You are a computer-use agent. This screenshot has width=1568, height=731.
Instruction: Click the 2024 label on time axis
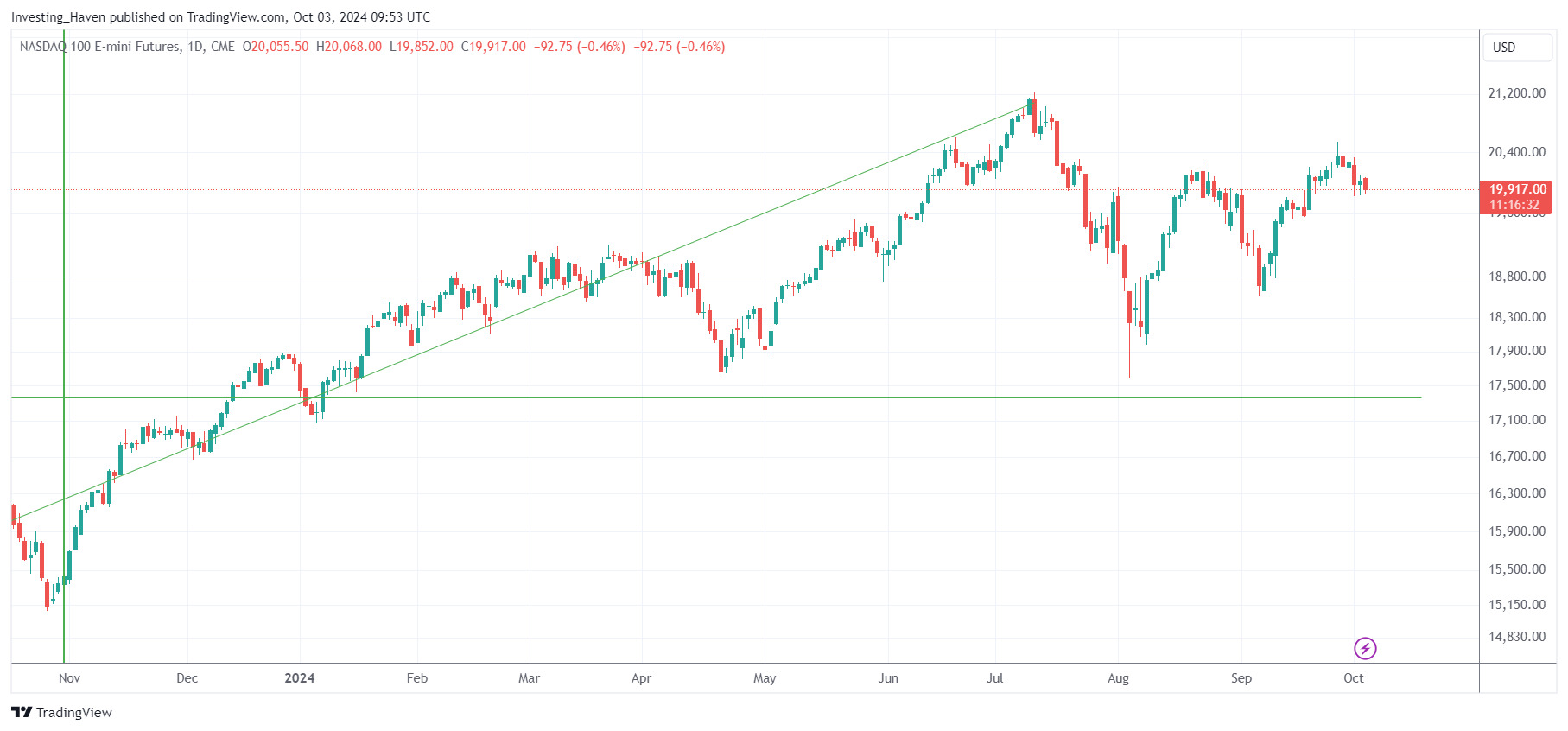pyautogui.click(x=300, y=678)
